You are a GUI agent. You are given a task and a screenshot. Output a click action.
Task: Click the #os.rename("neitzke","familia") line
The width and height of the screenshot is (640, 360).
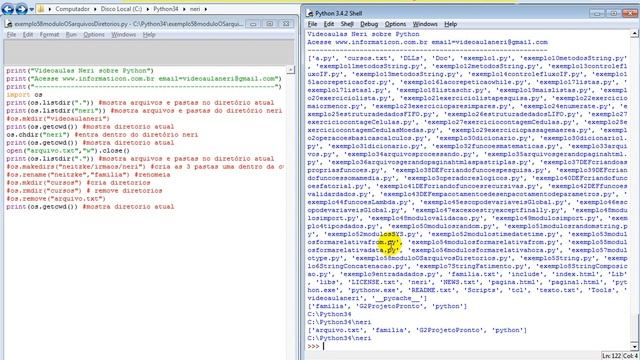[88, 175]
